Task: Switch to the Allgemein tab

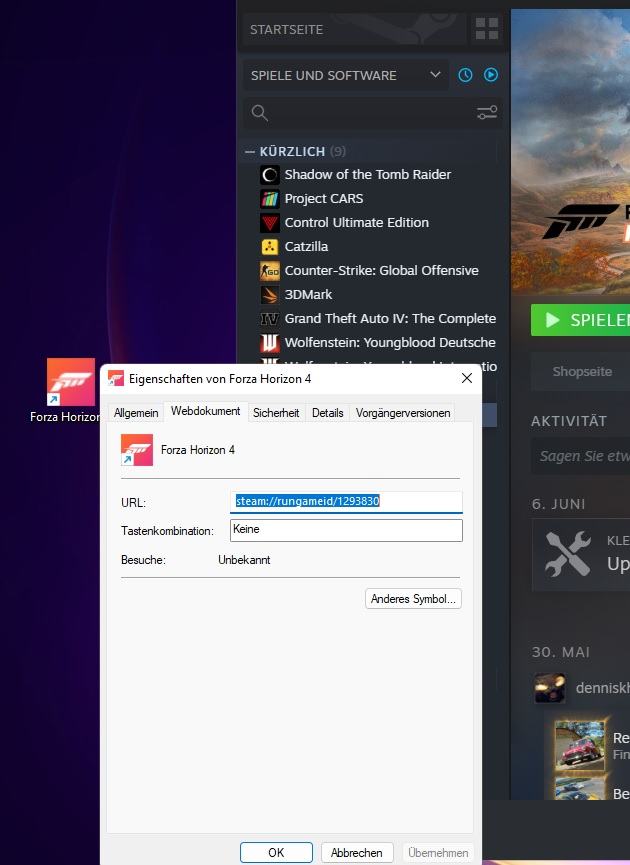Action: pos(136,413)
